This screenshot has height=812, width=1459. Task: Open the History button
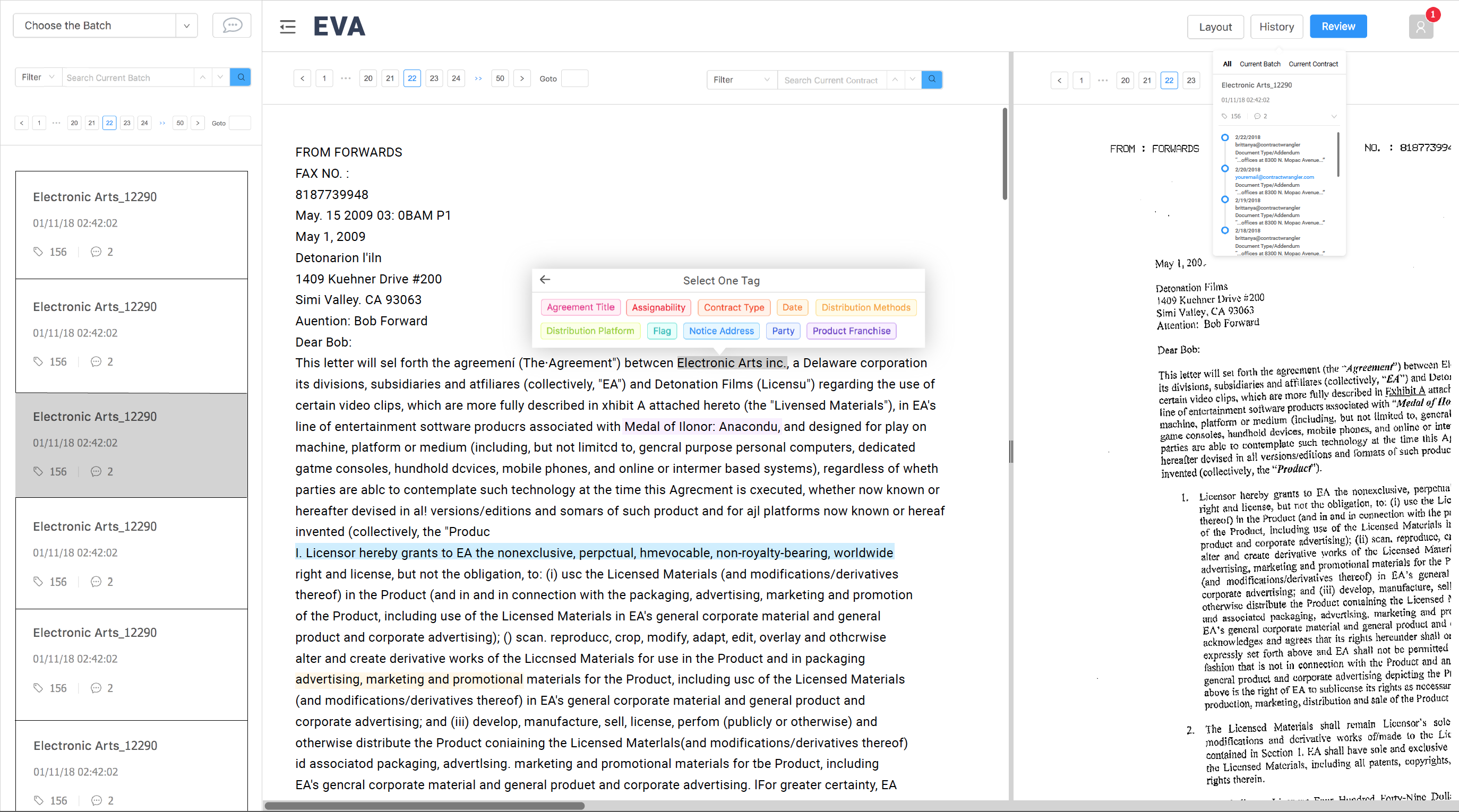[x=1276, y=27]
